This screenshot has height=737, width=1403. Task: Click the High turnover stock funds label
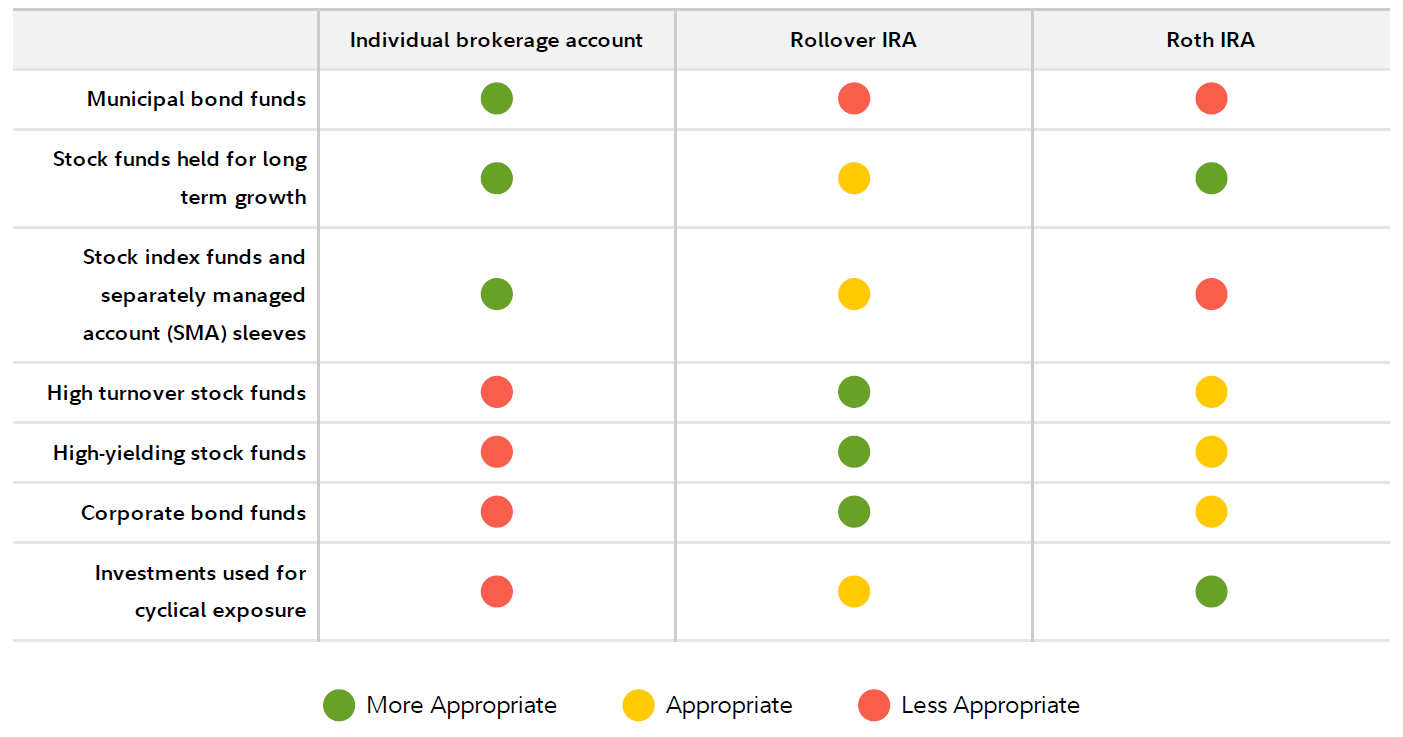coord(176,393)
